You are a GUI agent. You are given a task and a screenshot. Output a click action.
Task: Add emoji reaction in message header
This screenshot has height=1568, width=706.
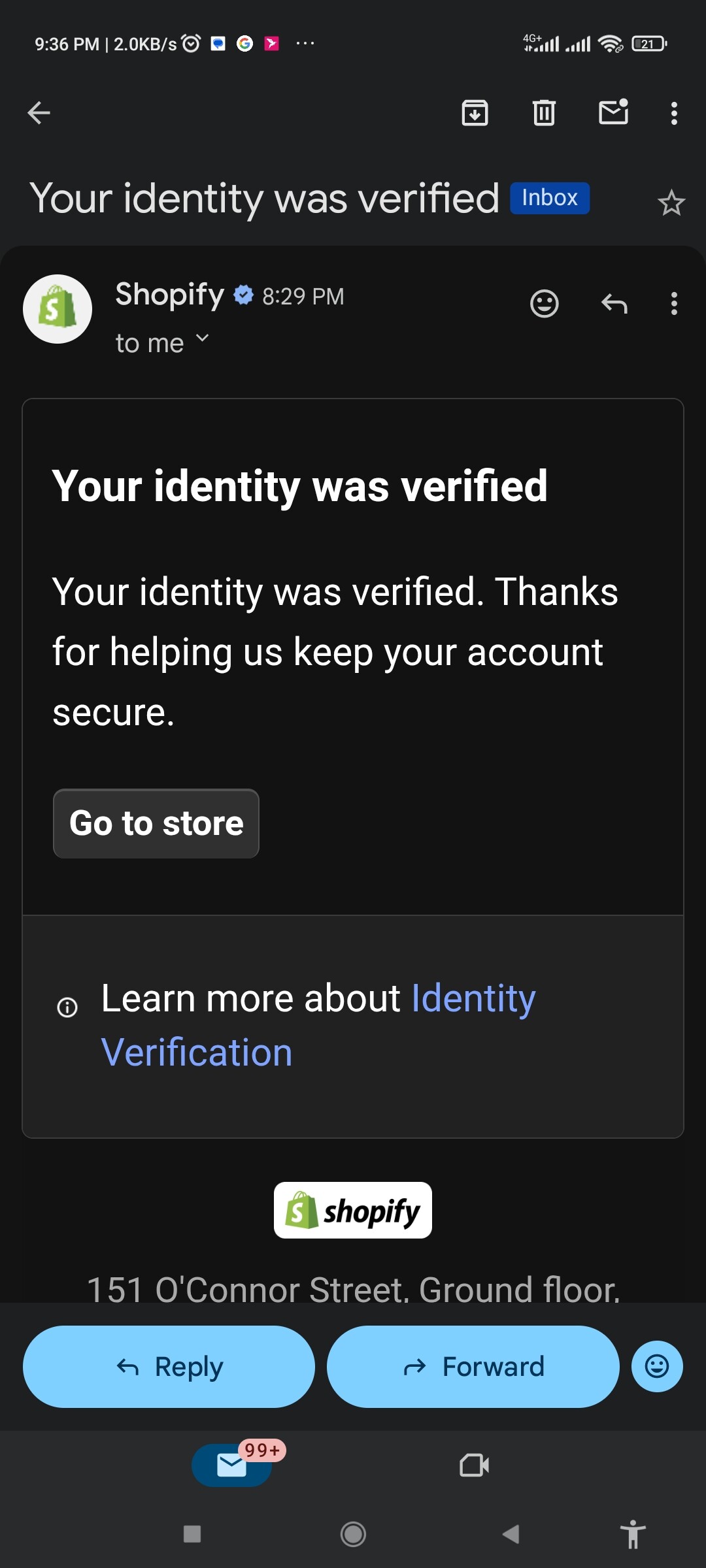point(544,304)
